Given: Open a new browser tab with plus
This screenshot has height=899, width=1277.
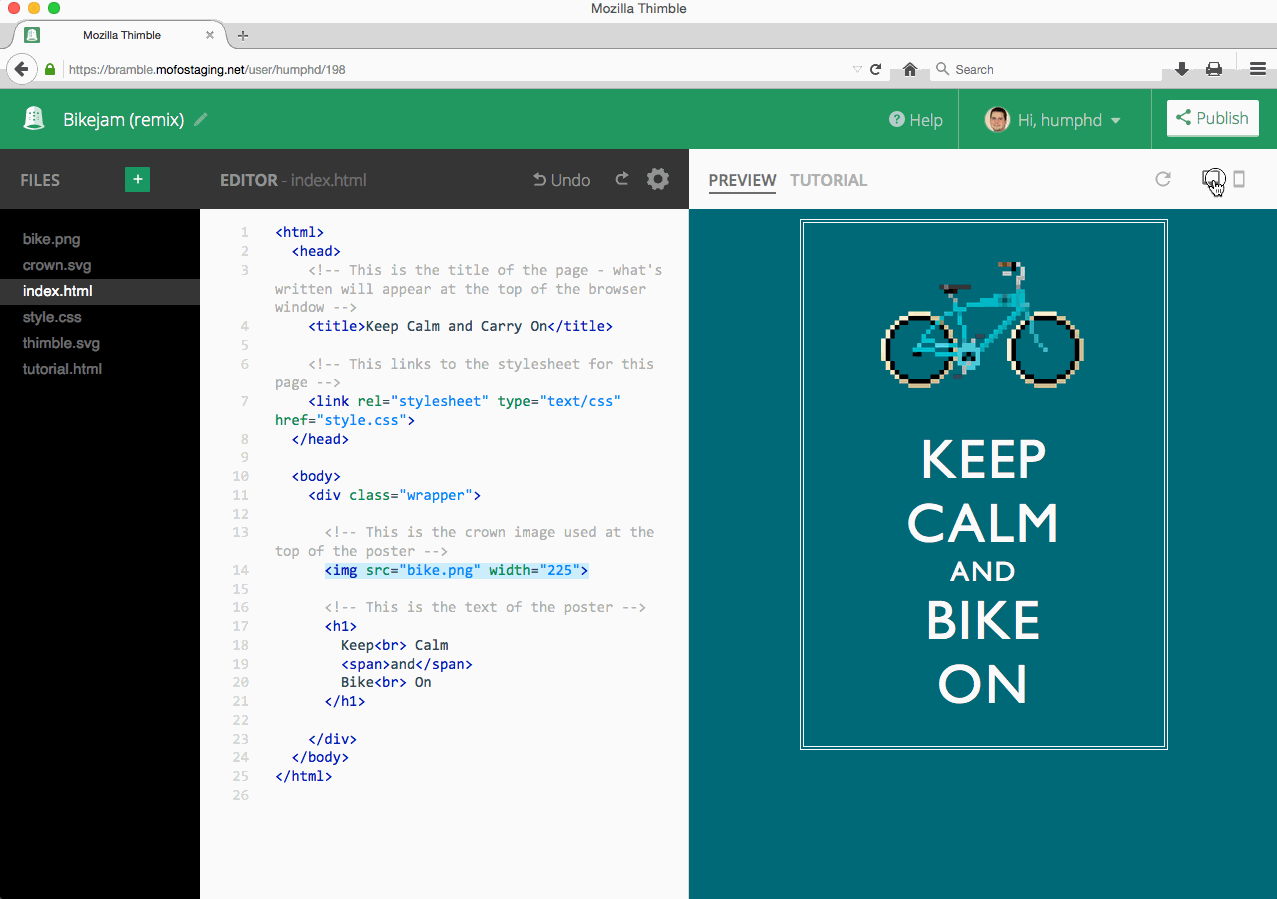Looking at the screenshot, I should point(243,35).
